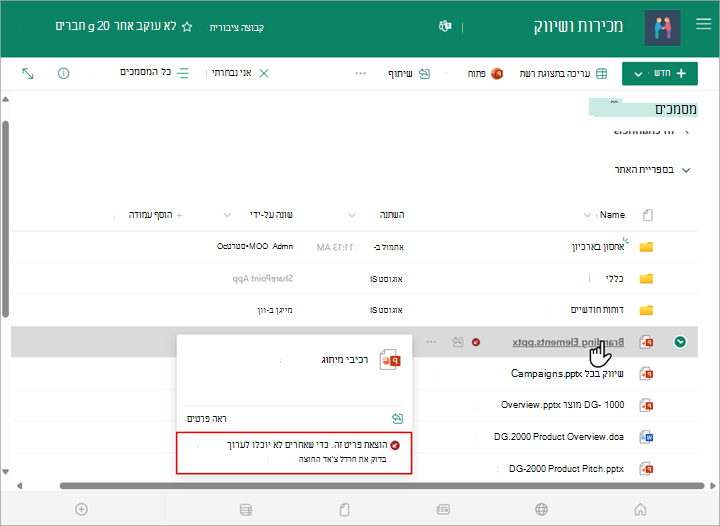Click the plus create icon in bottom bar
This screenshot has height=526, width=720.
81,509
